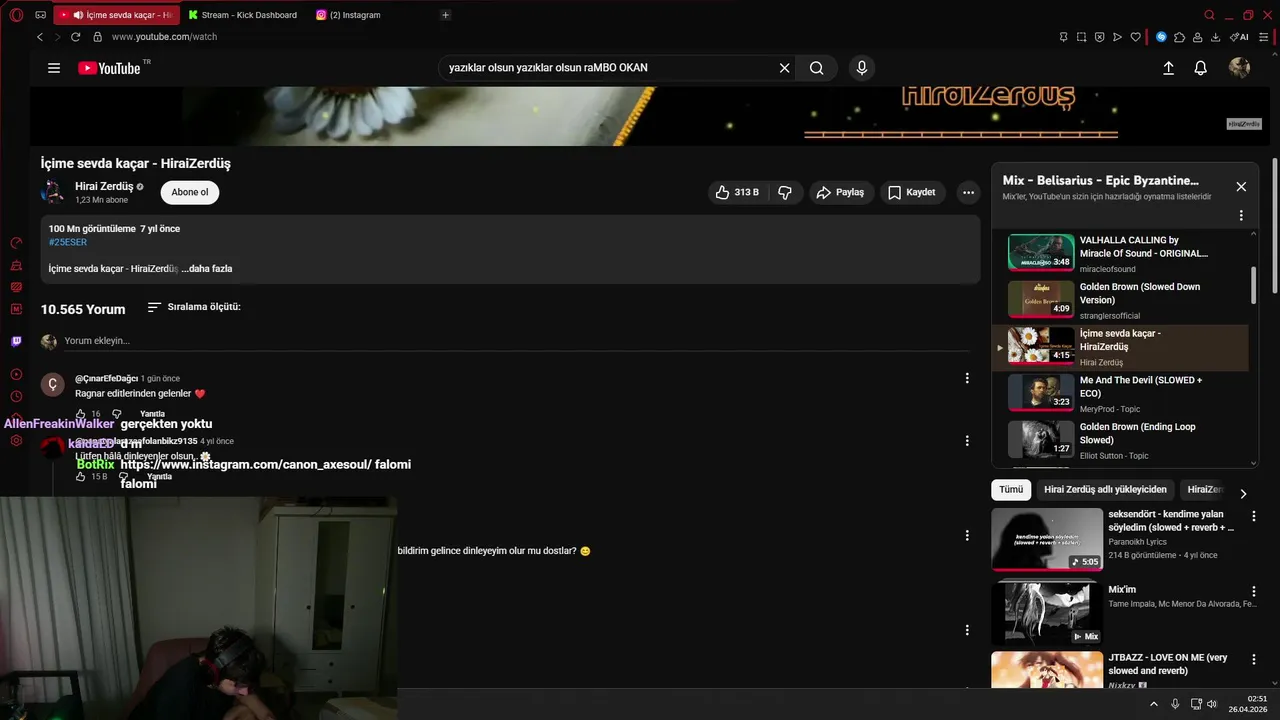
Task: Navigate back in the browser
Action: 40,37
